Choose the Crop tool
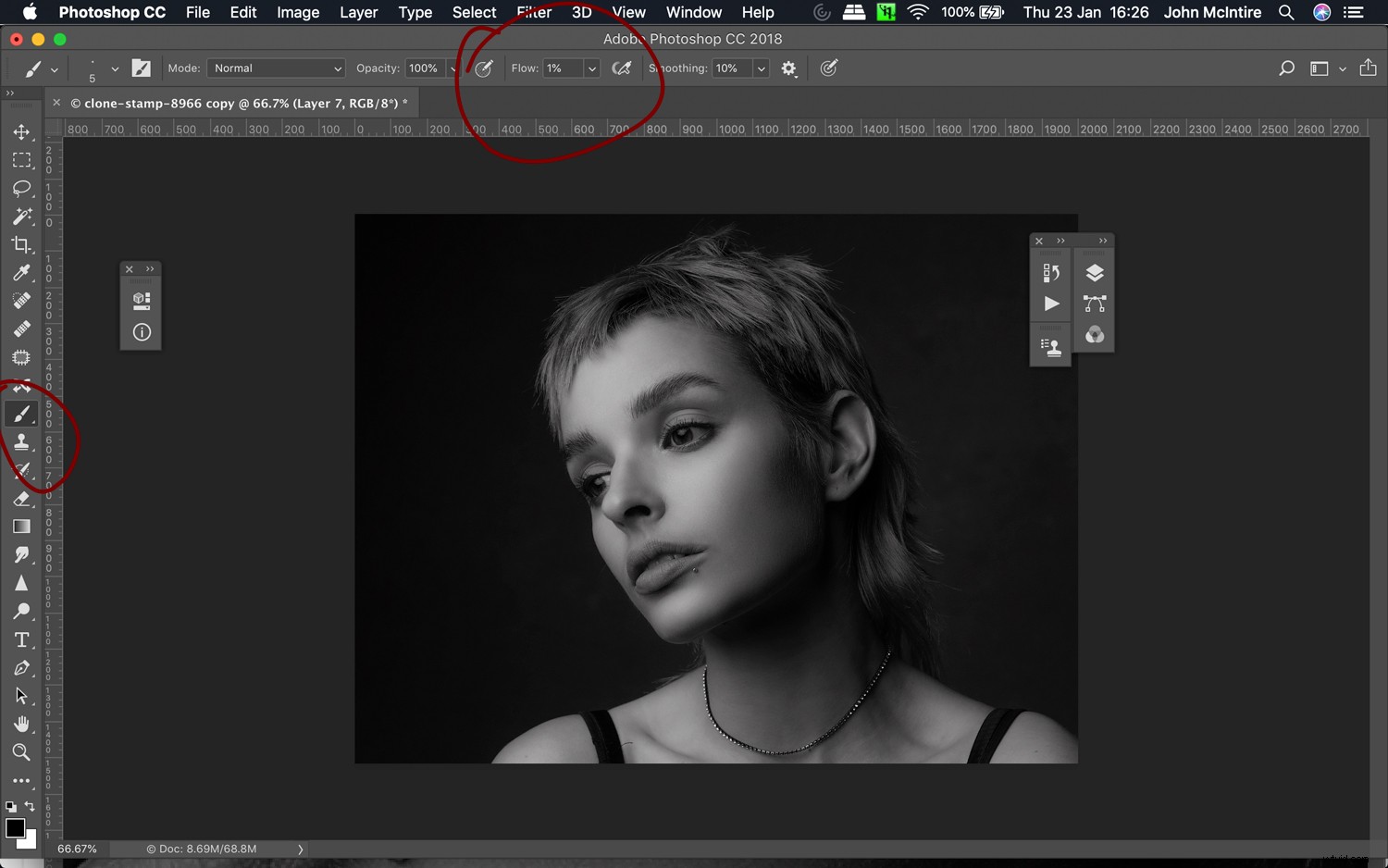The width and height of the screenshot is (1388, 868). click(x=22, y=245)
